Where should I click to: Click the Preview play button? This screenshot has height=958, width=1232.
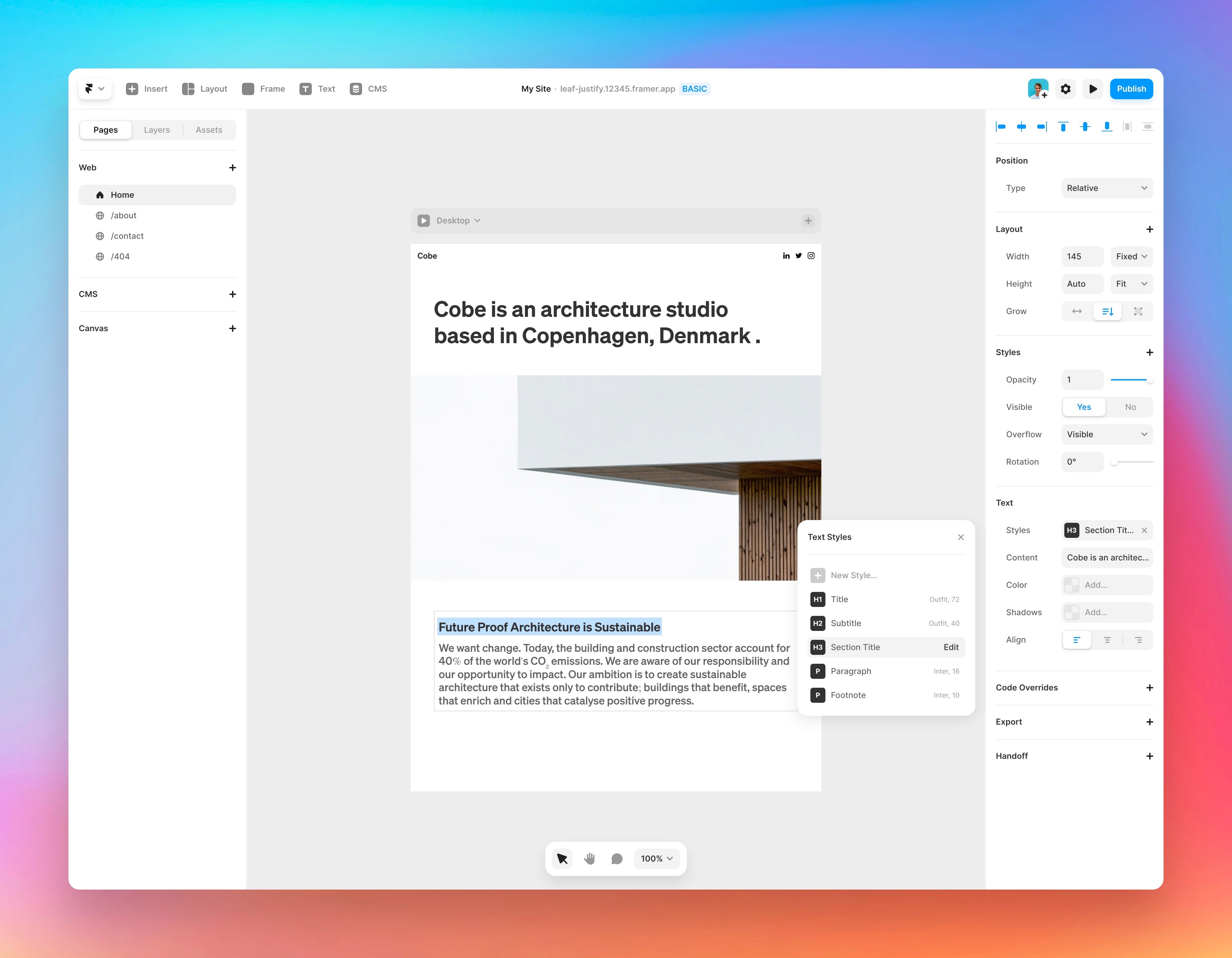(x=1093, y=89)
